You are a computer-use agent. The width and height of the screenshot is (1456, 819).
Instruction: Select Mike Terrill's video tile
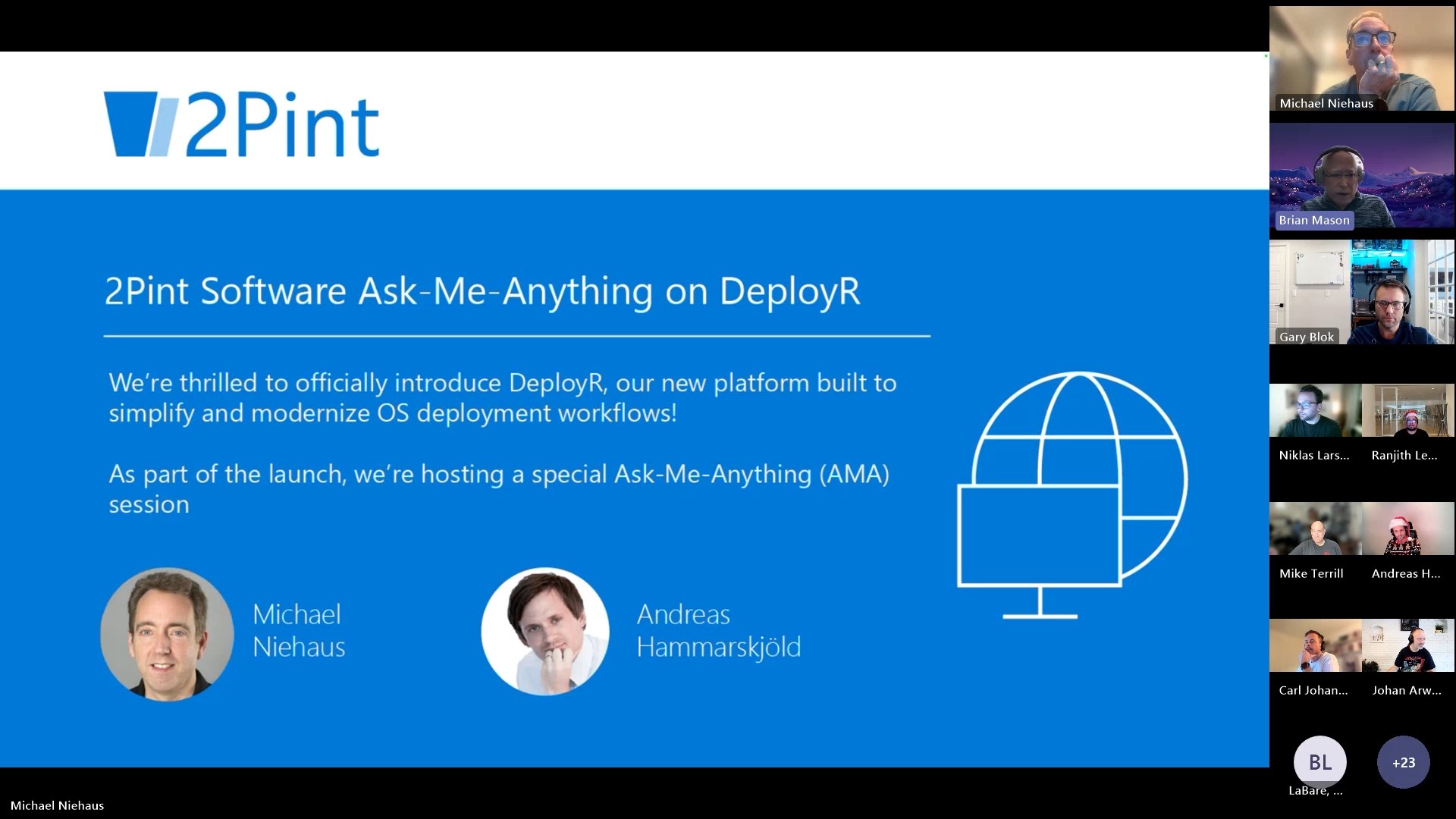[x=1314, y=529]
